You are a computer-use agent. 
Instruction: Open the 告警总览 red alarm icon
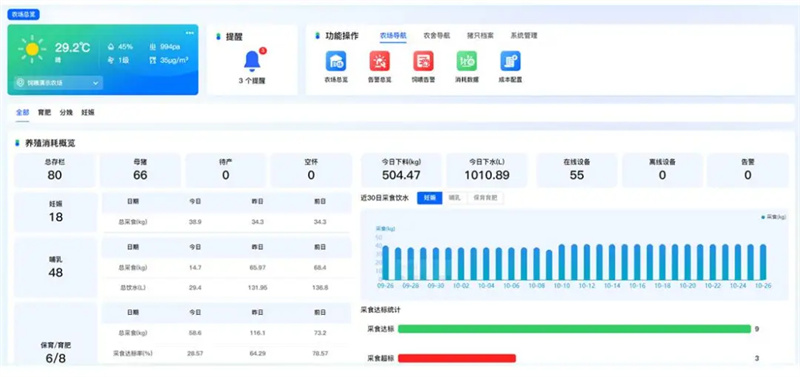[x=380, y=61]
